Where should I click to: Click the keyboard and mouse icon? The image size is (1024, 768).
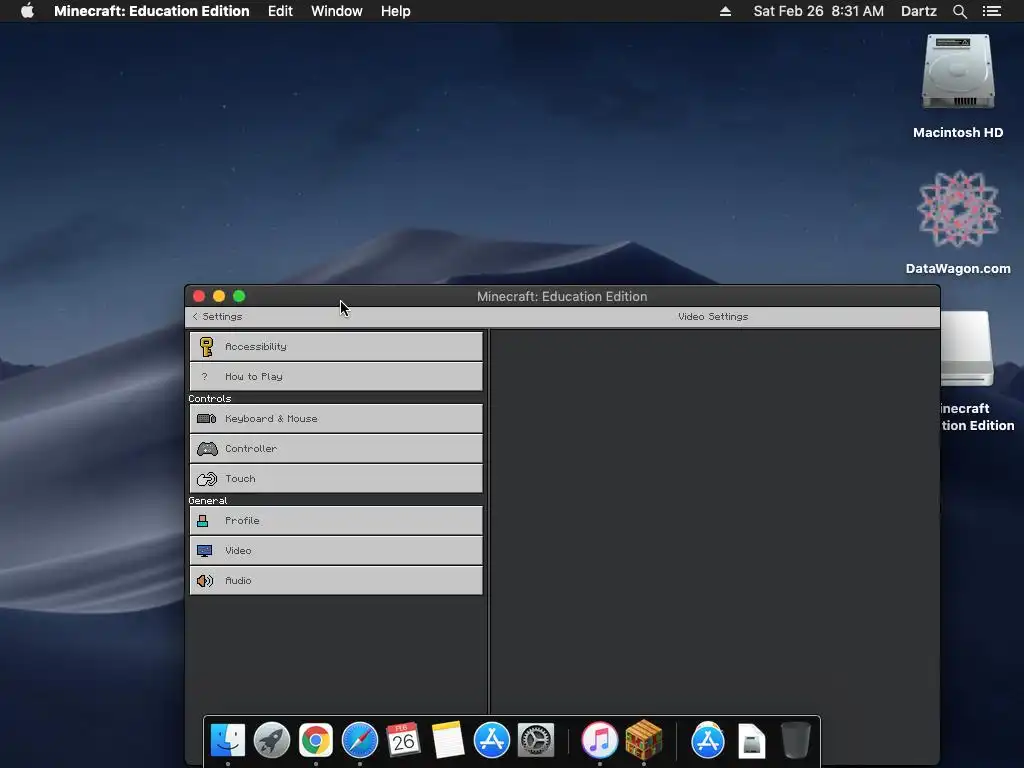[x=206, y=419]
